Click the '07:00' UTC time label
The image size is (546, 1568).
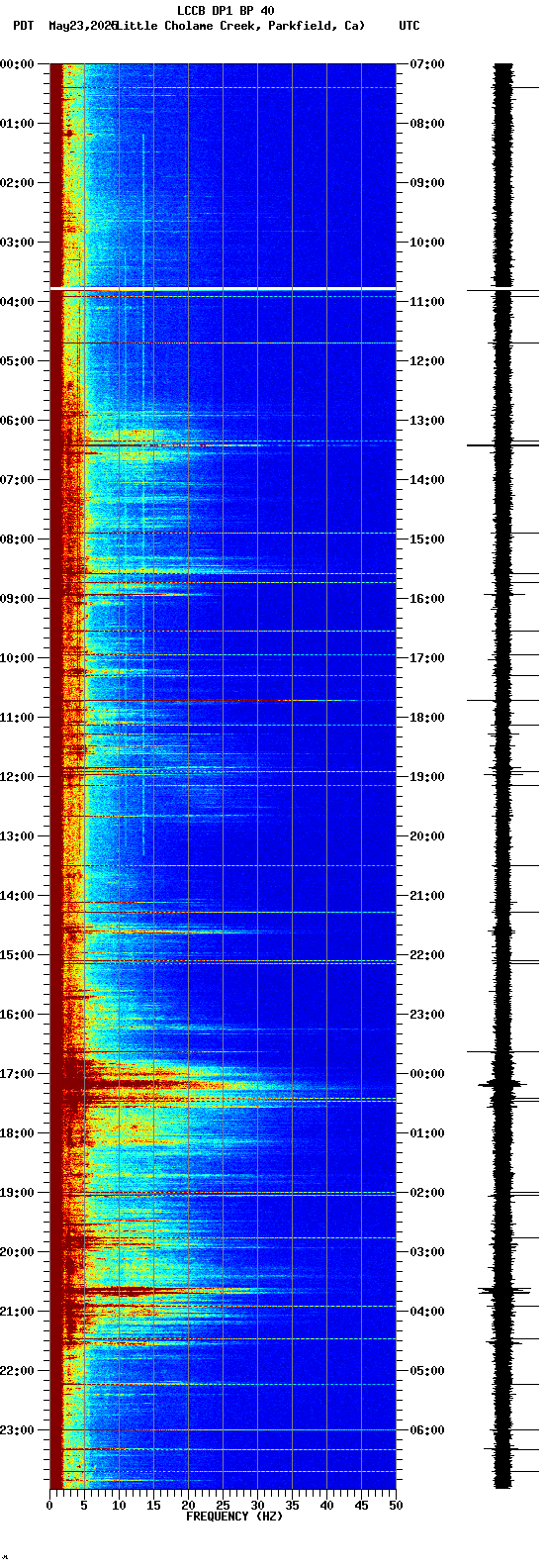426,64
